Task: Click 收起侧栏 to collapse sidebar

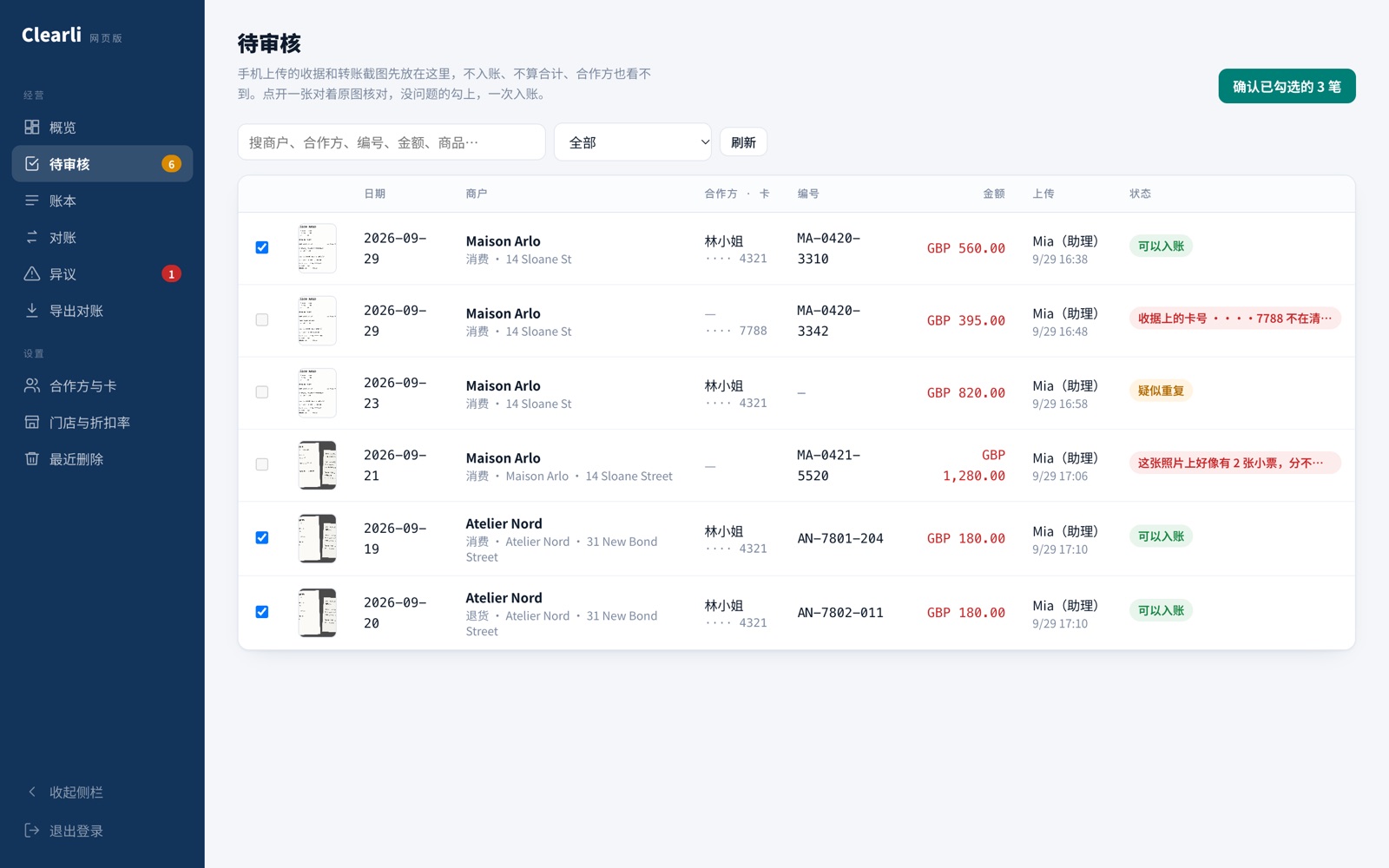Action: (102, 792)
